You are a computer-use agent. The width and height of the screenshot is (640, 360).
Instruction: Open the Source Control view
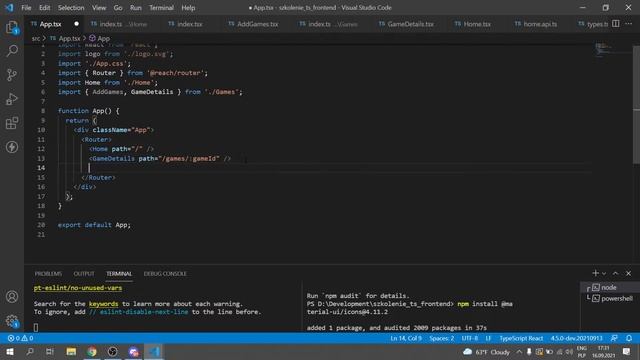(x=12, y=75)
